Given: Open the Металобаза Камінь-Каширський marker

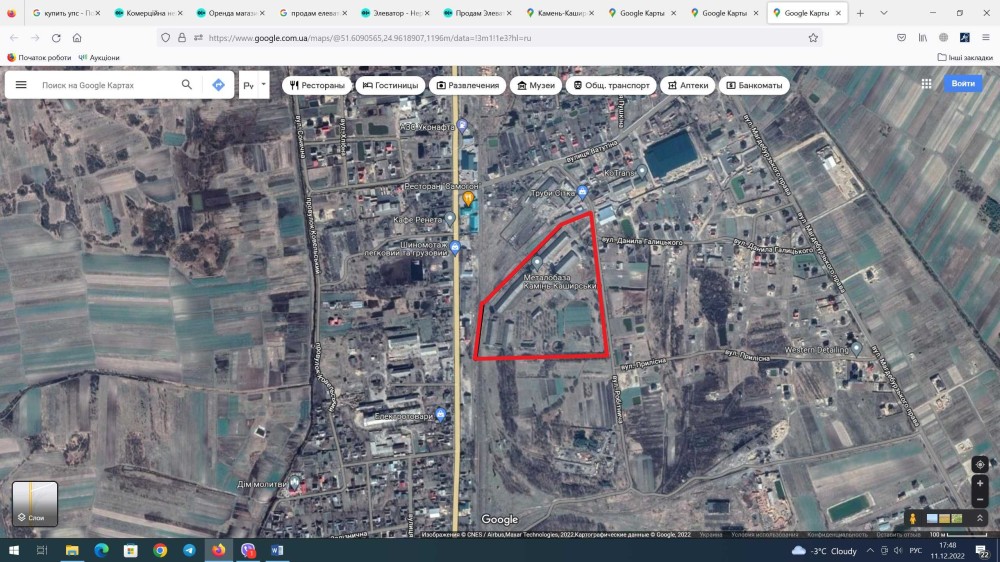Looking at the screenshot, I should (x=537, y=262).
